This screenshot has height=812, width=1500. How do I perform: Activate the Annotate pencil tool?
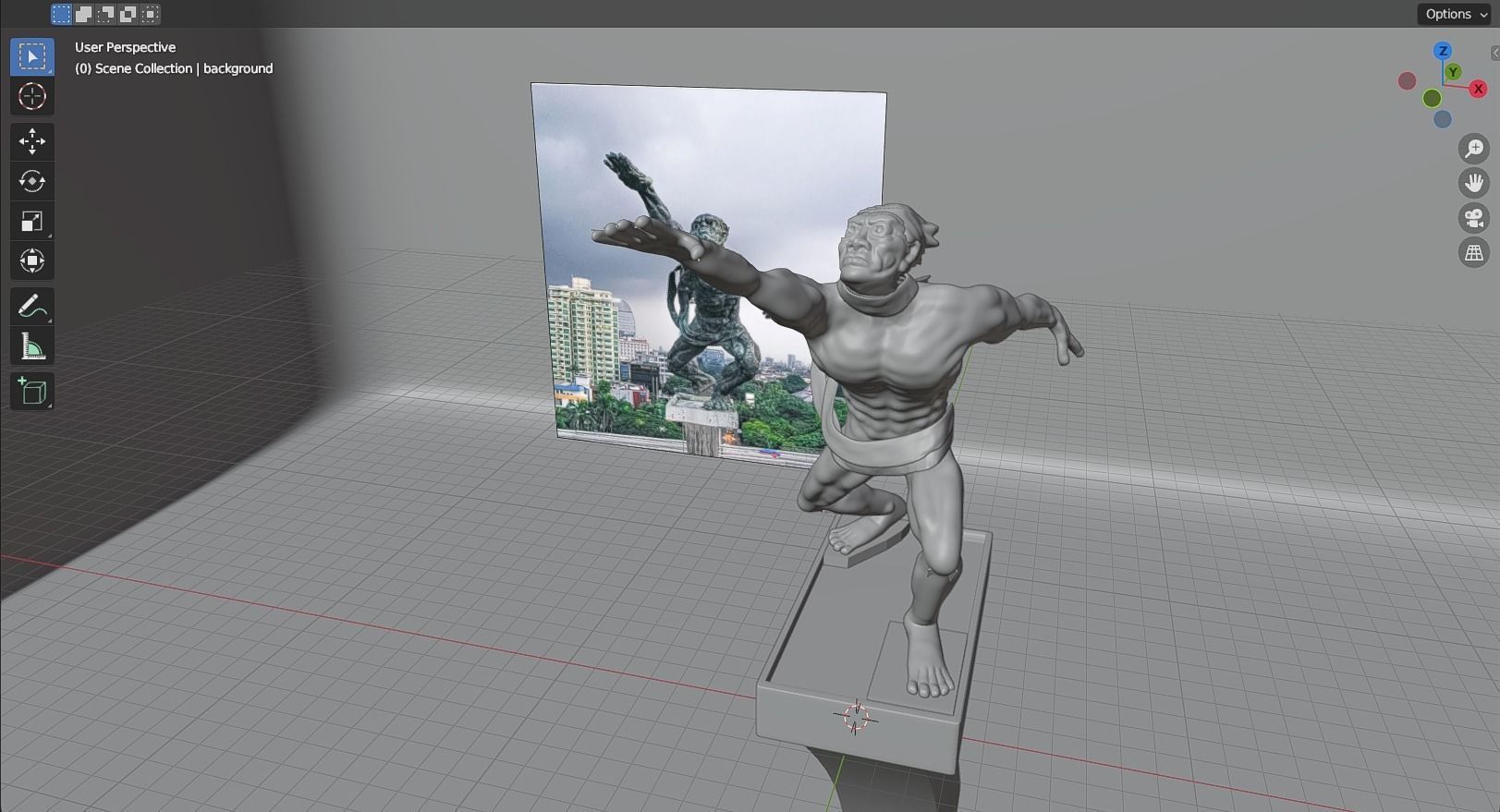[32, 306]
